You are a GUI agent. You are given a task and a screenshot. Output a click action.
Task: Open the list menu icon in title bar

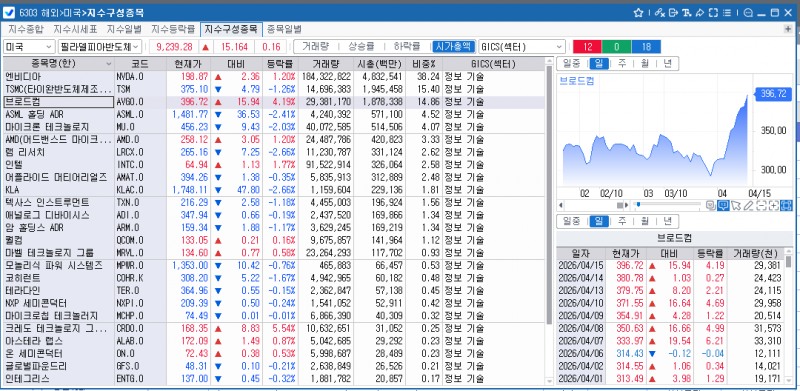[x=727, y=13]
